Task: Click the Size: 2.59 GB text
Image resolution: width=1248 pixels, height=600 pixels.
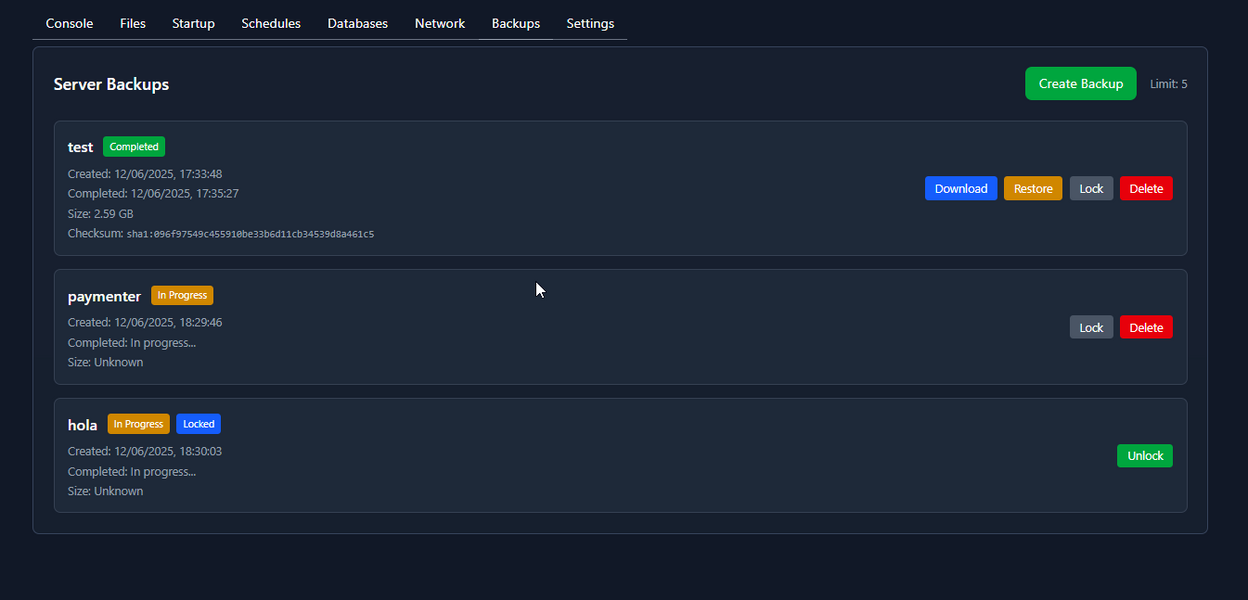Action: [100, 214]
